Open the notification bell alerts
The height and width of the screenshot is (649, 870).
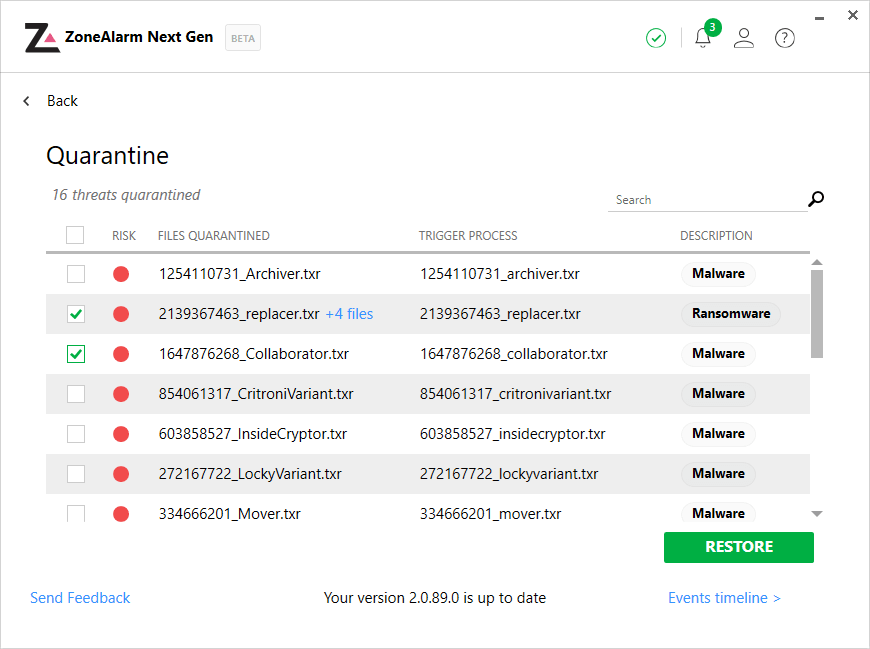coord(703,38)
